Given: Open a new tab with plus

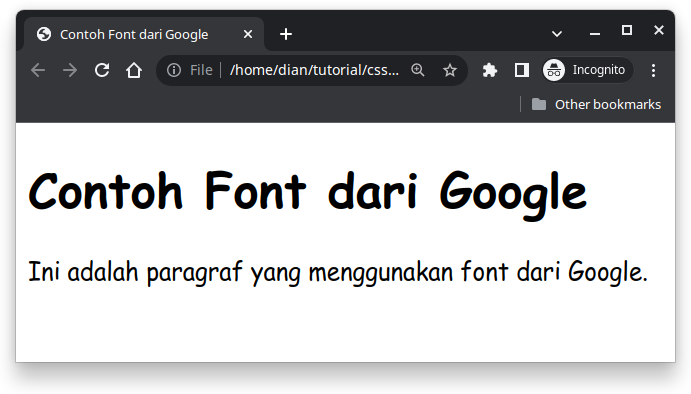Looking at the screenshot, I should click(x=286, y=34).
